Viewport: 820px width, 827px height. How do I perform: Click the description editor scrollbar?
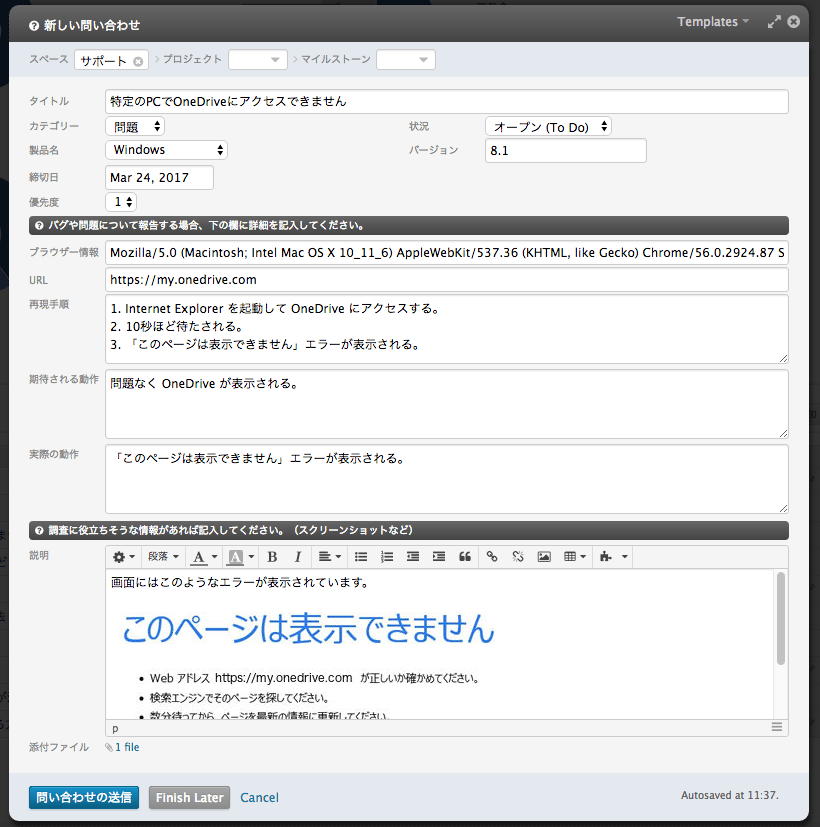(781, 618)
